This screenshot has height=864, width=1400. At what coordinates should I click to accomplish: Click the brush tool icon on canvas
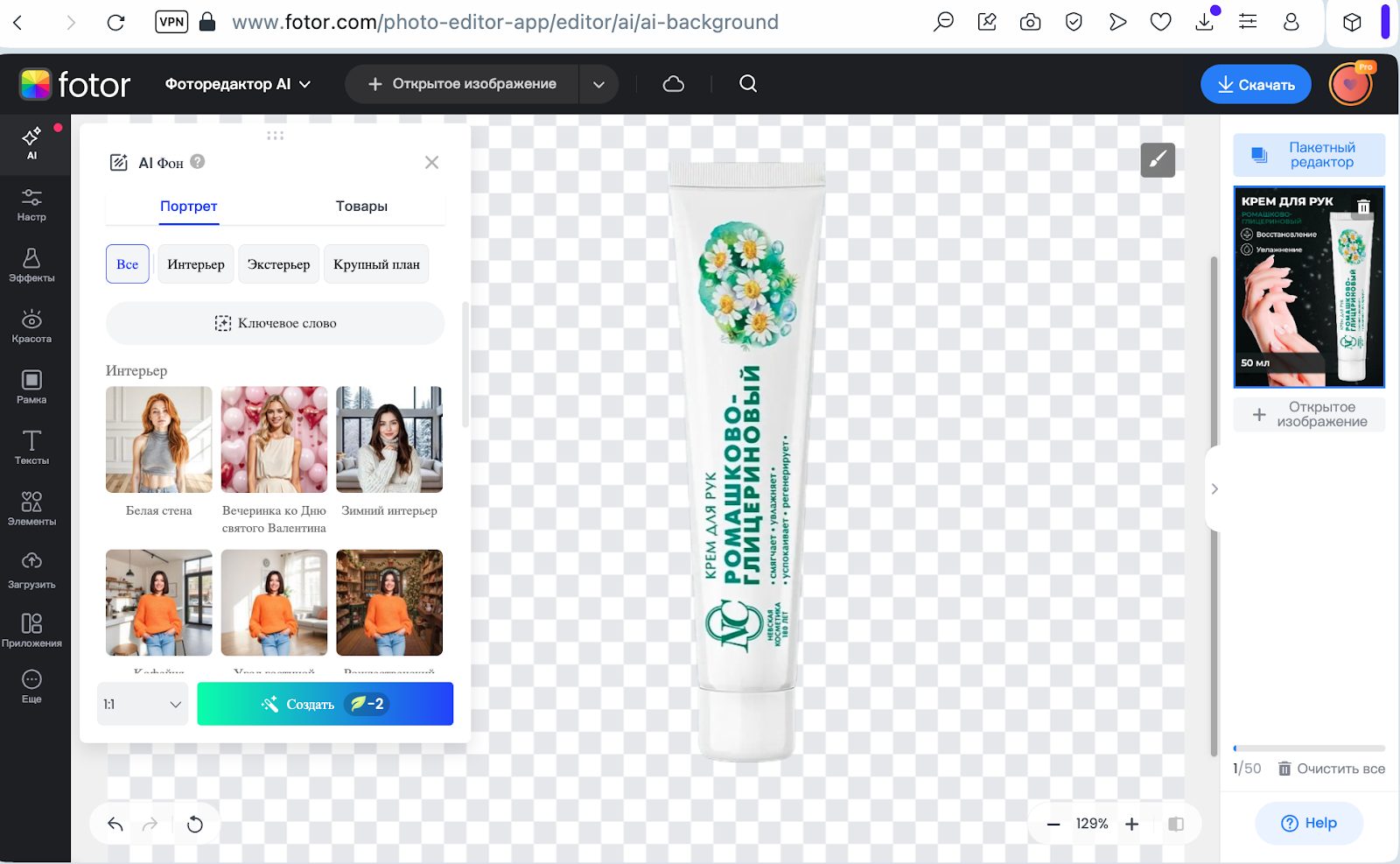point(1157,160)
